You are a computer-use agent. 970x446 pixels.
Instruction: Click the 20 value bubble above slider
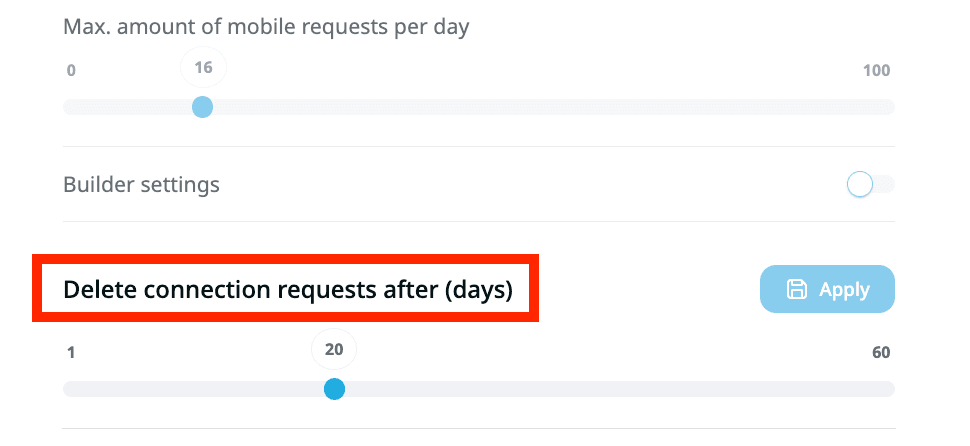334,350
